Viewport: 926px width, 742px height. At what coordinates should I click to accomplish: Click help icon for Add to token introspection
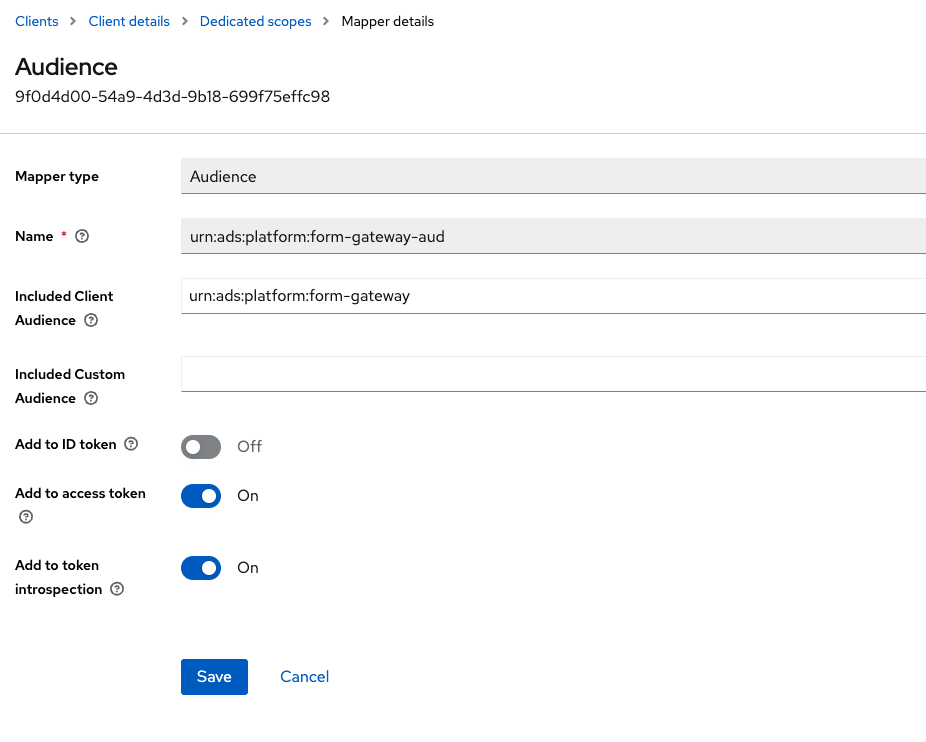click(117, 590)
